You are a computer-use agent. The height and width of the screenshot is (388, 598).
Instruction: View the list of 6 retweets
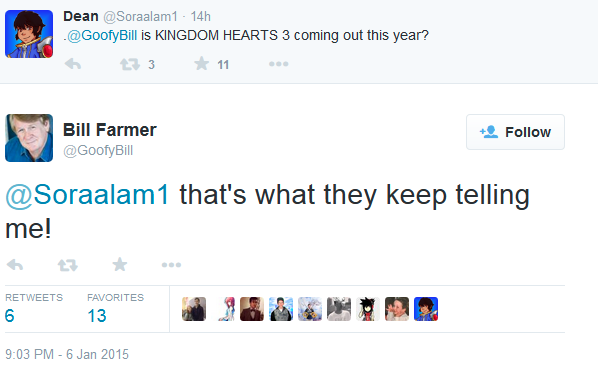click(x=34, y=308)
